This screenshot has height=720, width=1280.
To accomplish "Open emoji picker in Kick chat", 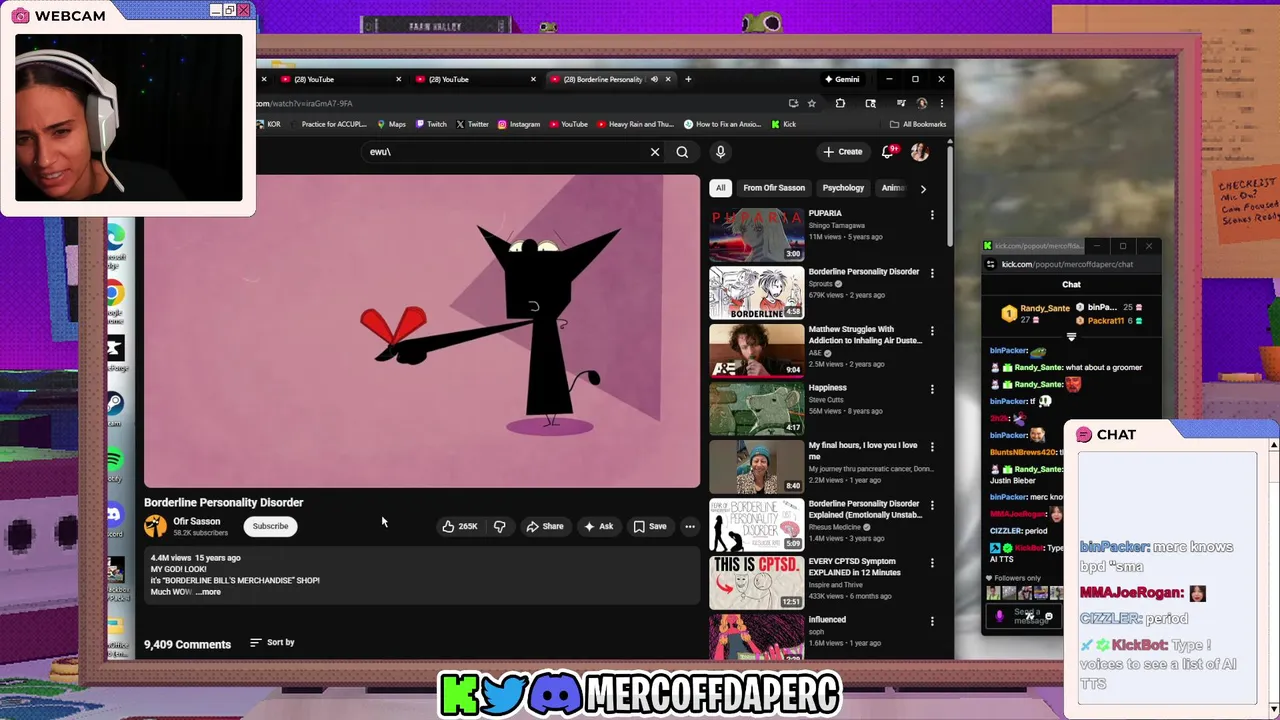I will [x=1049, y=616].
